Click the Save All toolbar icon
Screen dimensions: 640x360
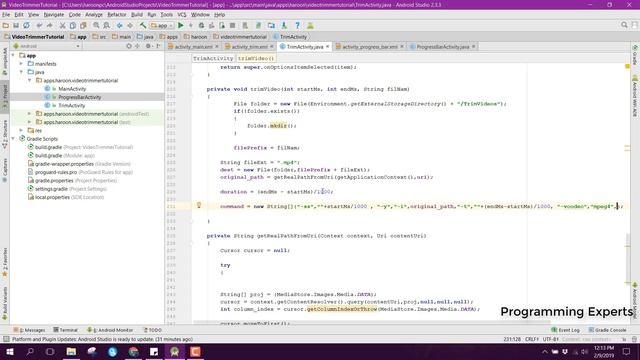pyautogui.click(x=16, y=25)
